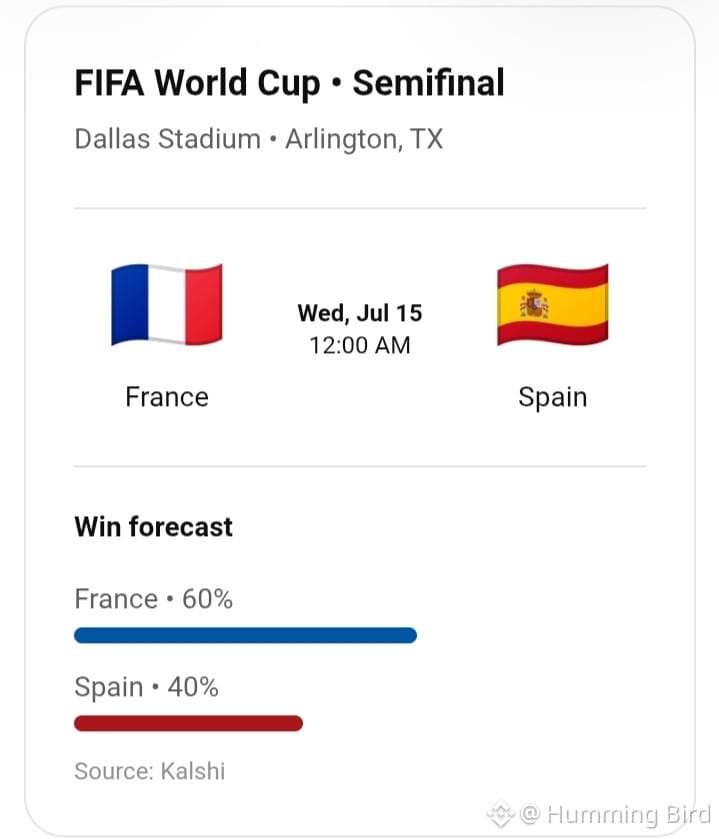Viewport: 719px width, 839px height.
Task: Click the Semifinal stage label
Action: pyautogui.click(x=429, y=83)
